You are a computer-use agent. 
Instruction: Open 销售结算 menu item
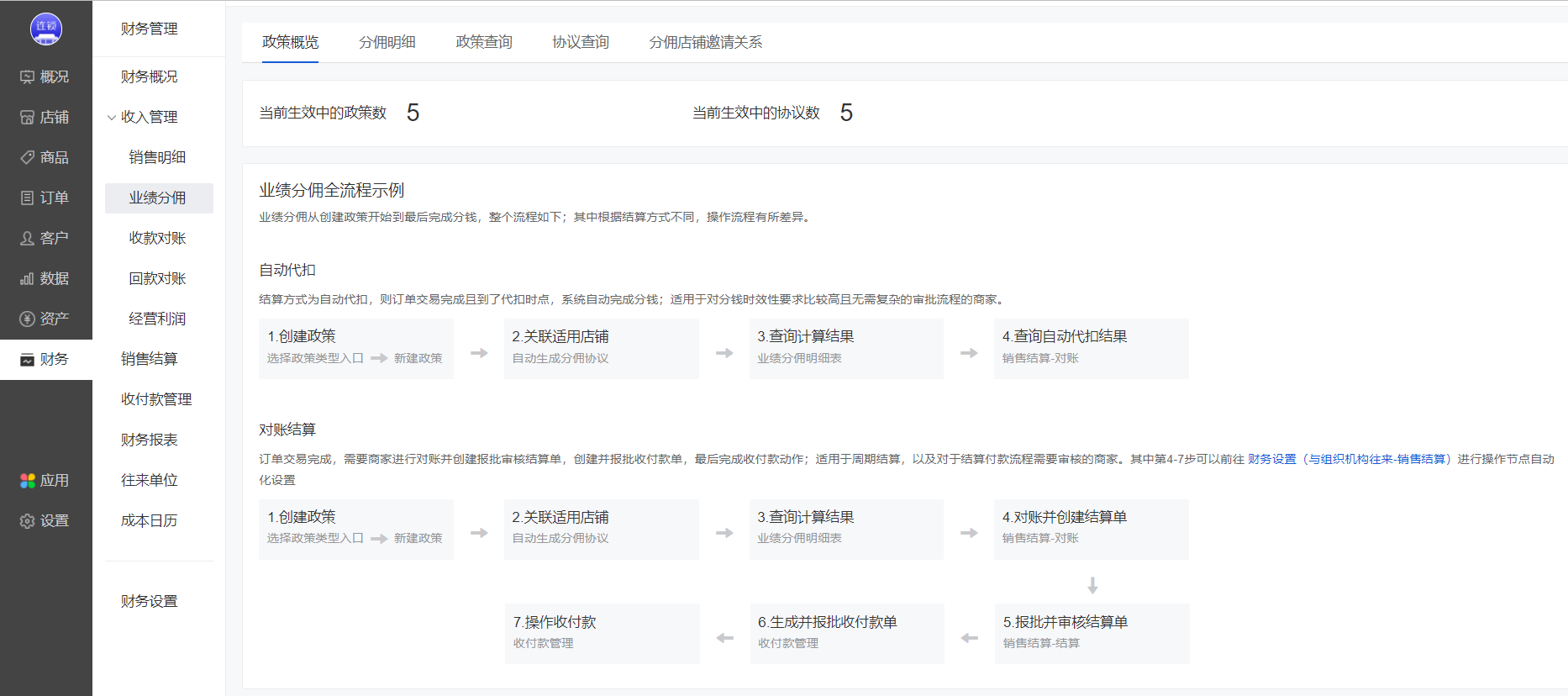click(149, 359)
